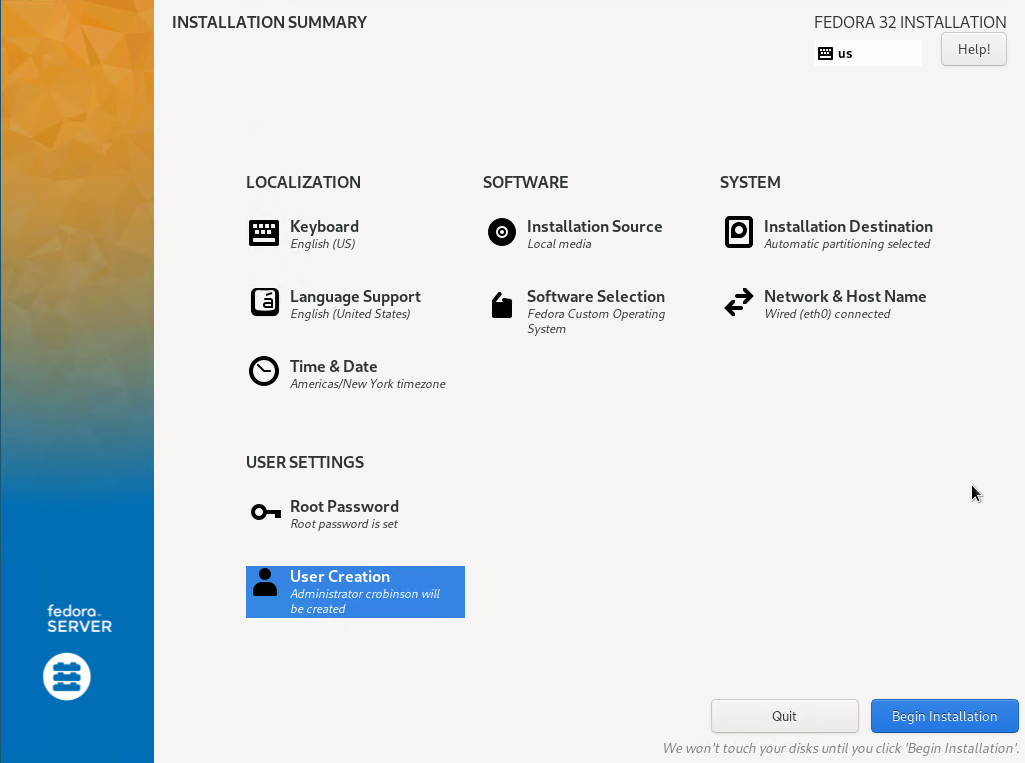Open the Keyboard settings title
Image resolution: width=1025 pixels, height=763 pixels.
(x=324, y=226)
